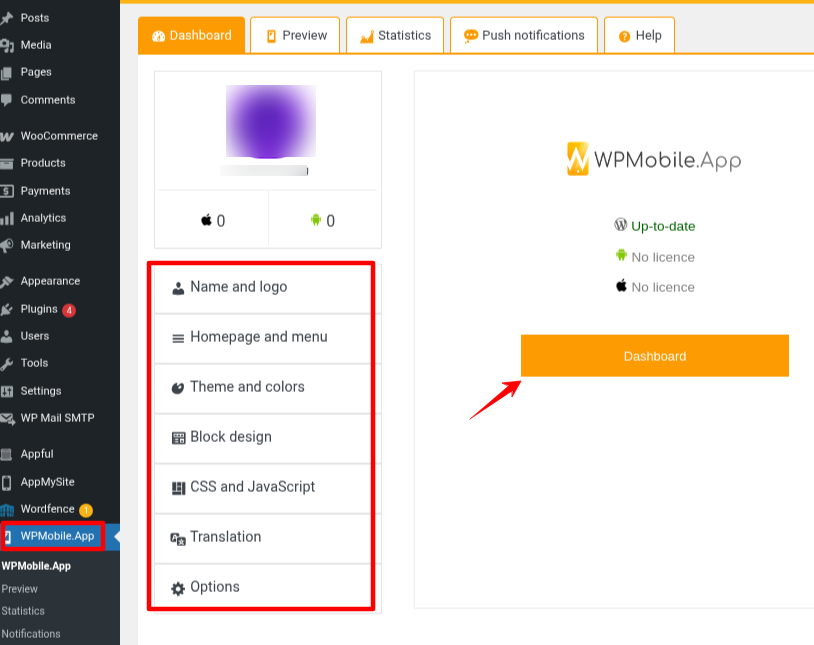Viewport: 814px width, 645px height.
Task: Click the Wordfence shield icon
Action: click(x=7, y=509)
